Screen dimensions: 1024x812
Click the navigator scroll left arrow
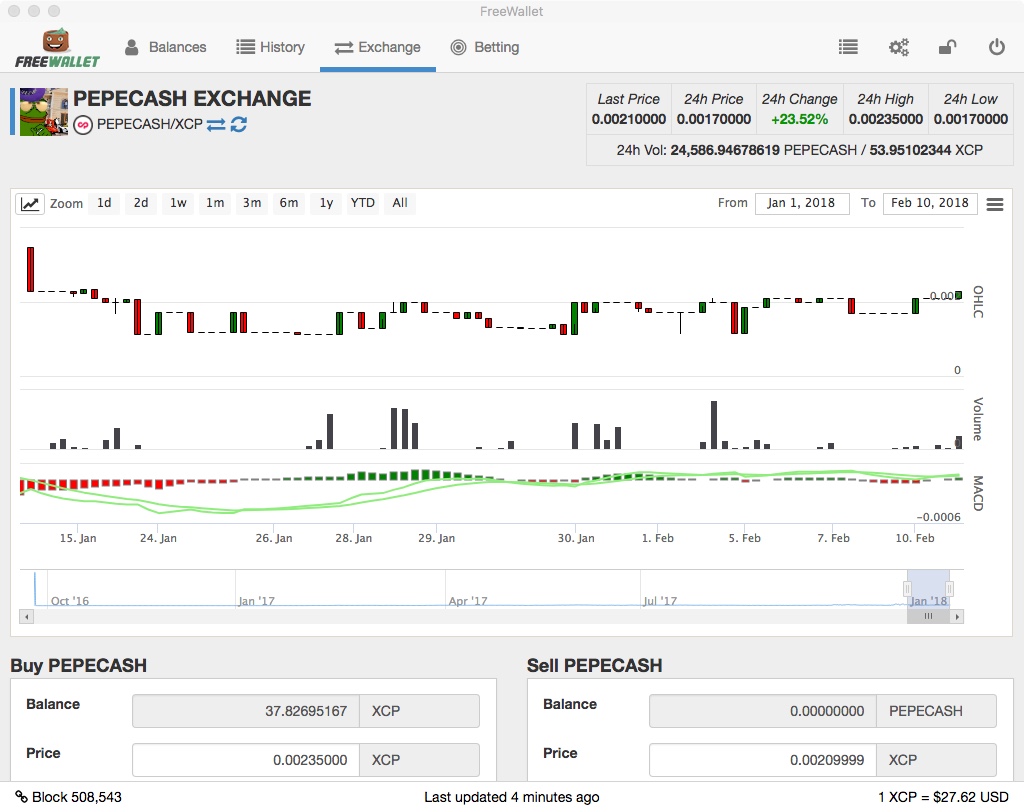pyautogui.click(x=27, y=616)
